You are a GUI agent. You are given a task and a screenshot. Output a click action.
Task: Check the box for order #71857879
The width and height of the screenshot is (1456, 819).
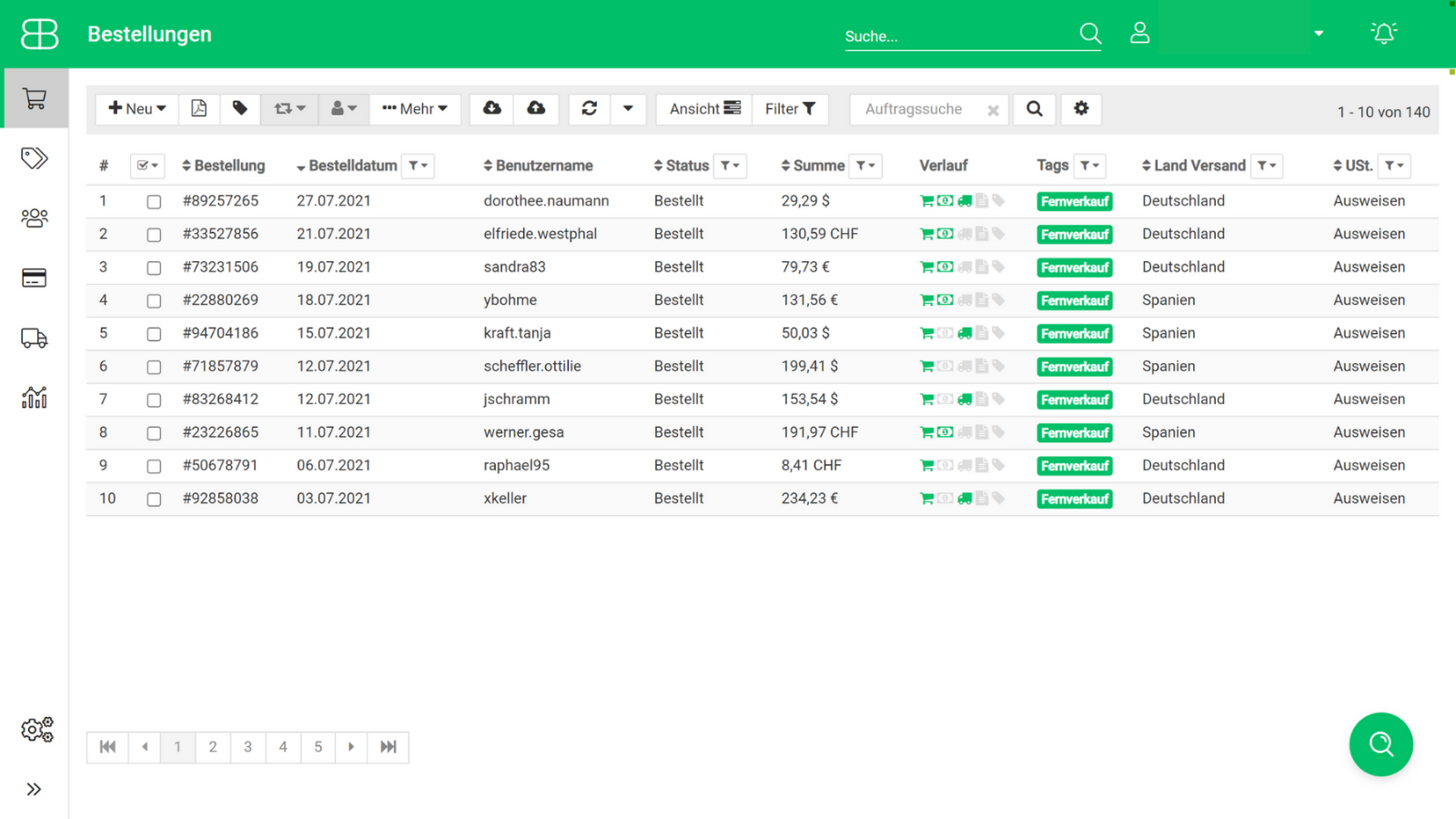click(x=154, y=367)
